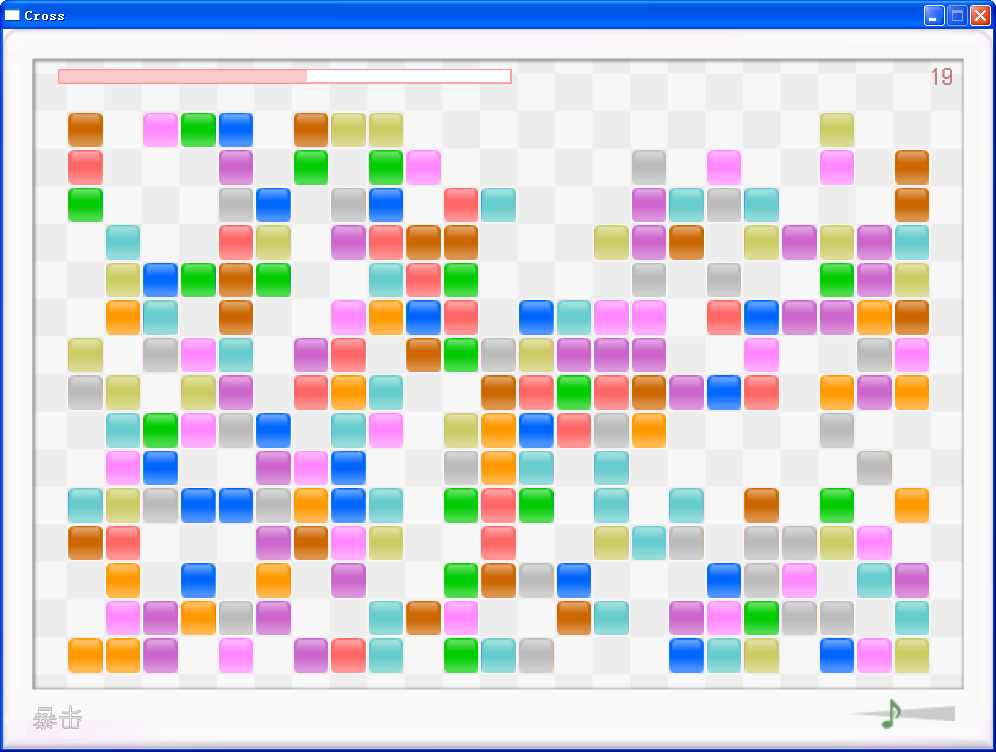The image size is (996, 752).
Task: Click the green music note icon
Action: 891,714
